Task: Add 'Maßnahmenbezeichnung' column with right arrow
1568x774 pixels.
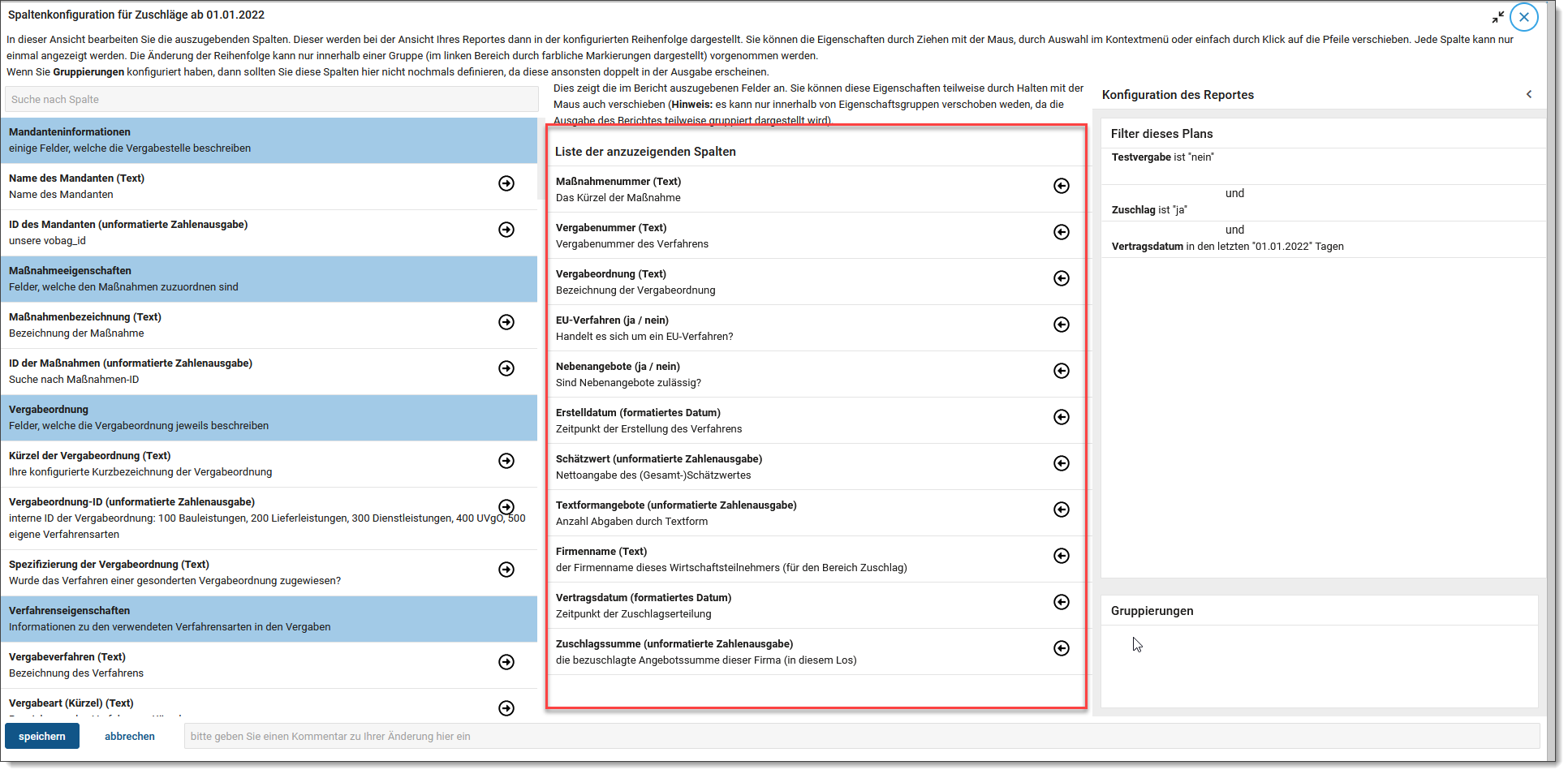Action: click(x=506, y=322)
